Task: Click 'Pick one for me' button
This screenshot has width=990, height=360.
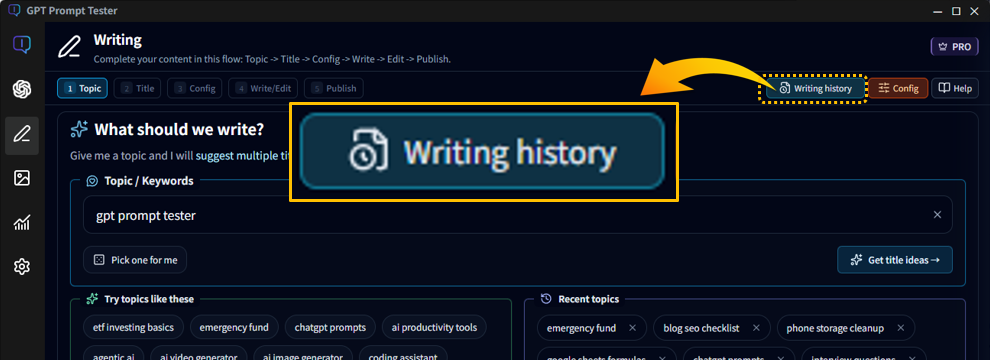Action: [135, 260]
